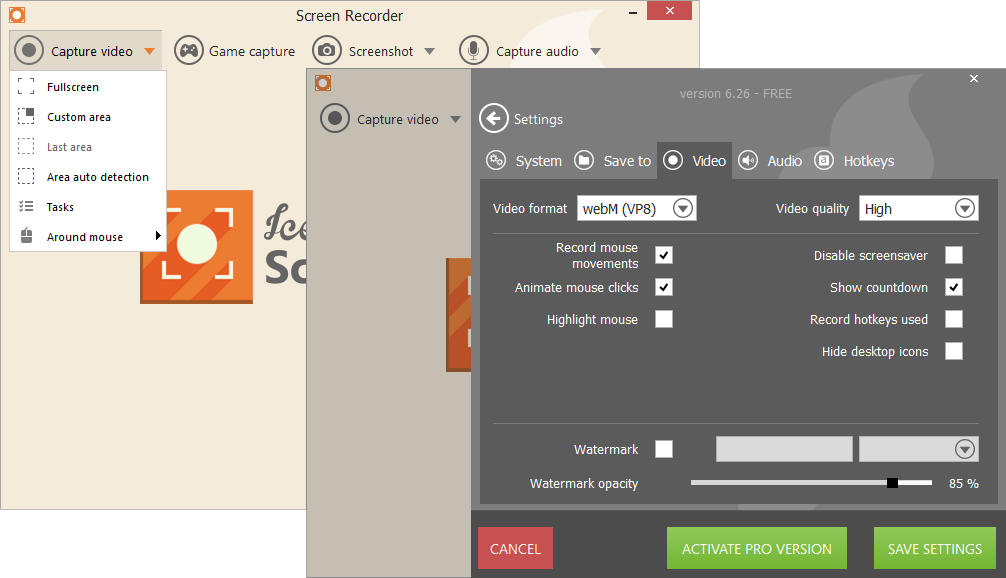
Task: Change Video quality from High
Action: (964, 208)
